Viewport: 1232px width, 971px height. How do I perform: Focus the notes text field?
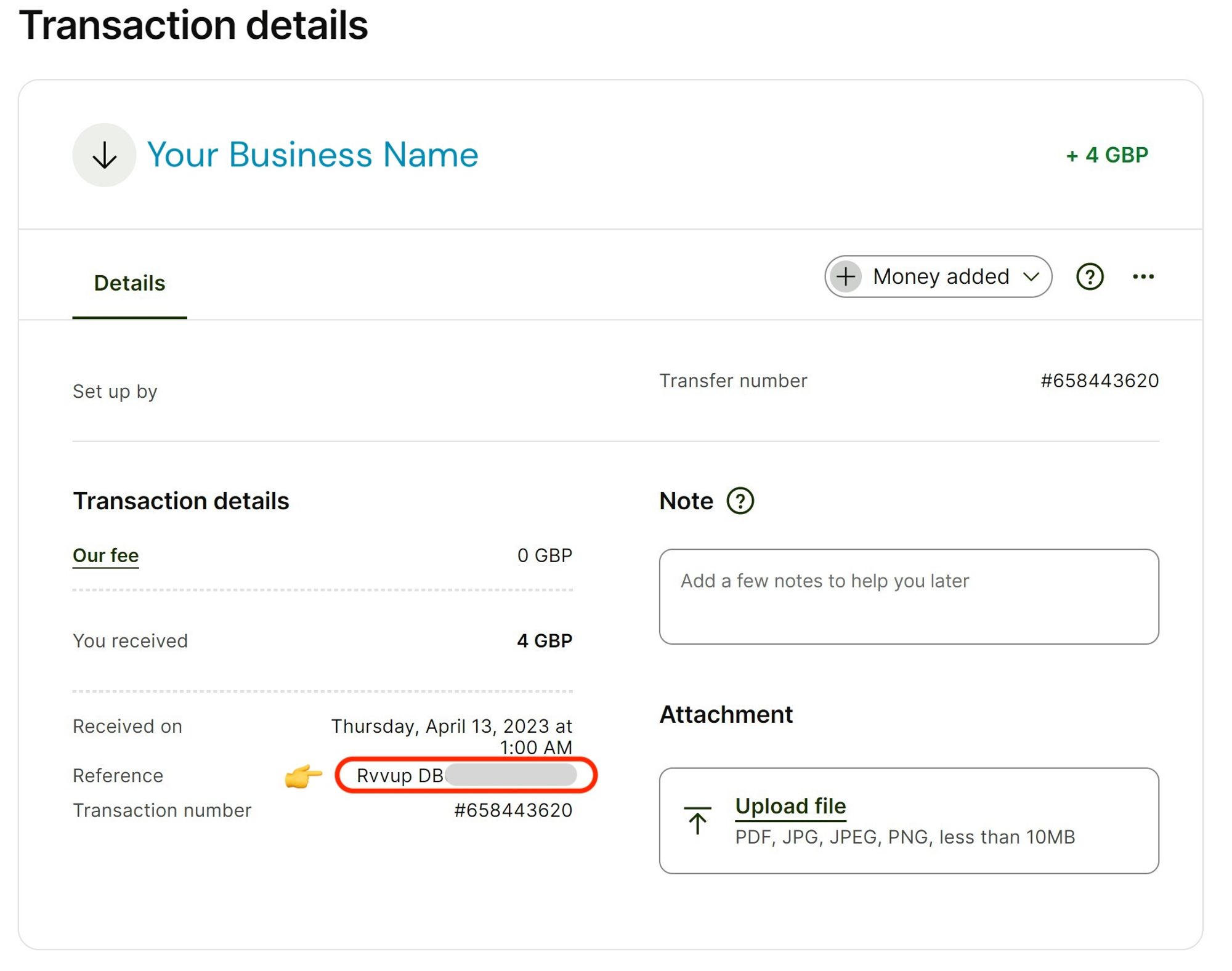tap(909, 596)
